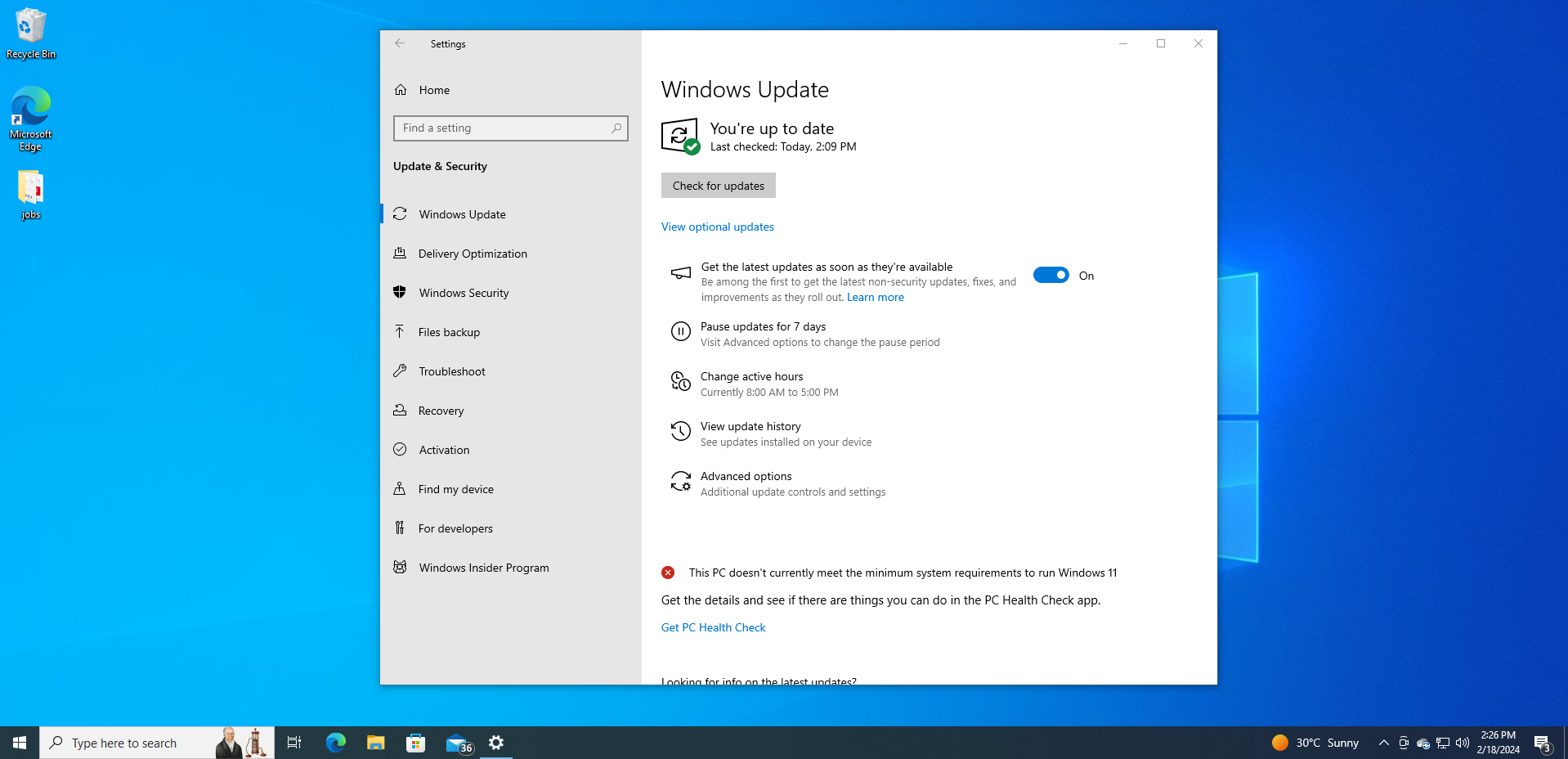Open Microsoft Edge from the taskbar

point(336,743)
